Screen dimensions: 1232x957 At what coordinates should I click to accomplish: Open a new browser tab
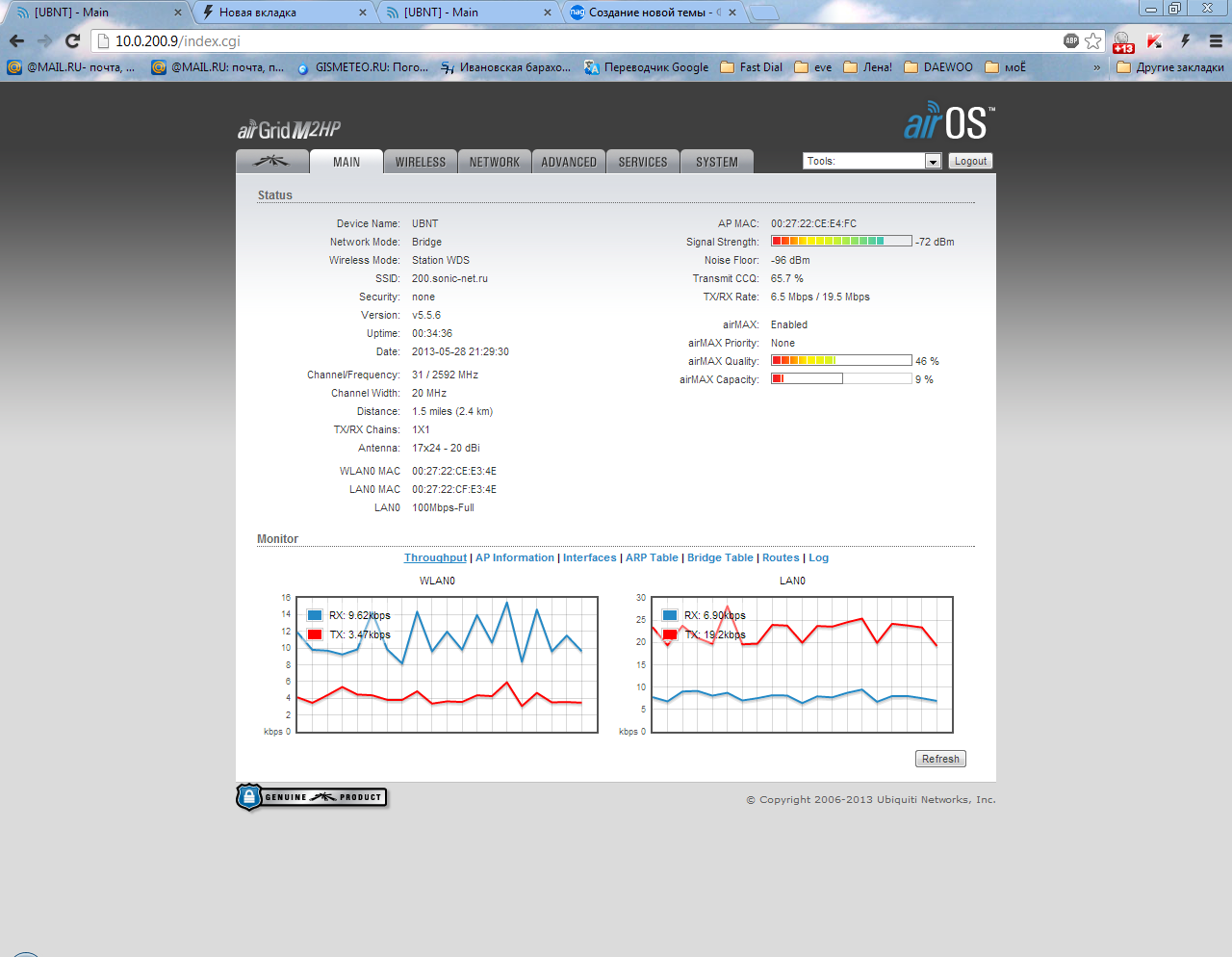(764, 13)
